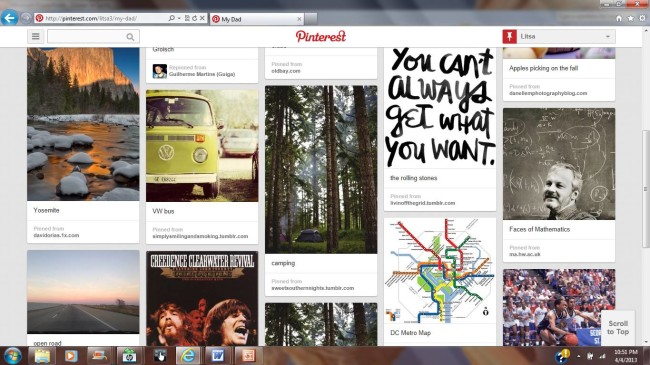This screenshot has width=650, height=365.
Task: Open the Pinterest categories hamburger menu
Action: 36,36
